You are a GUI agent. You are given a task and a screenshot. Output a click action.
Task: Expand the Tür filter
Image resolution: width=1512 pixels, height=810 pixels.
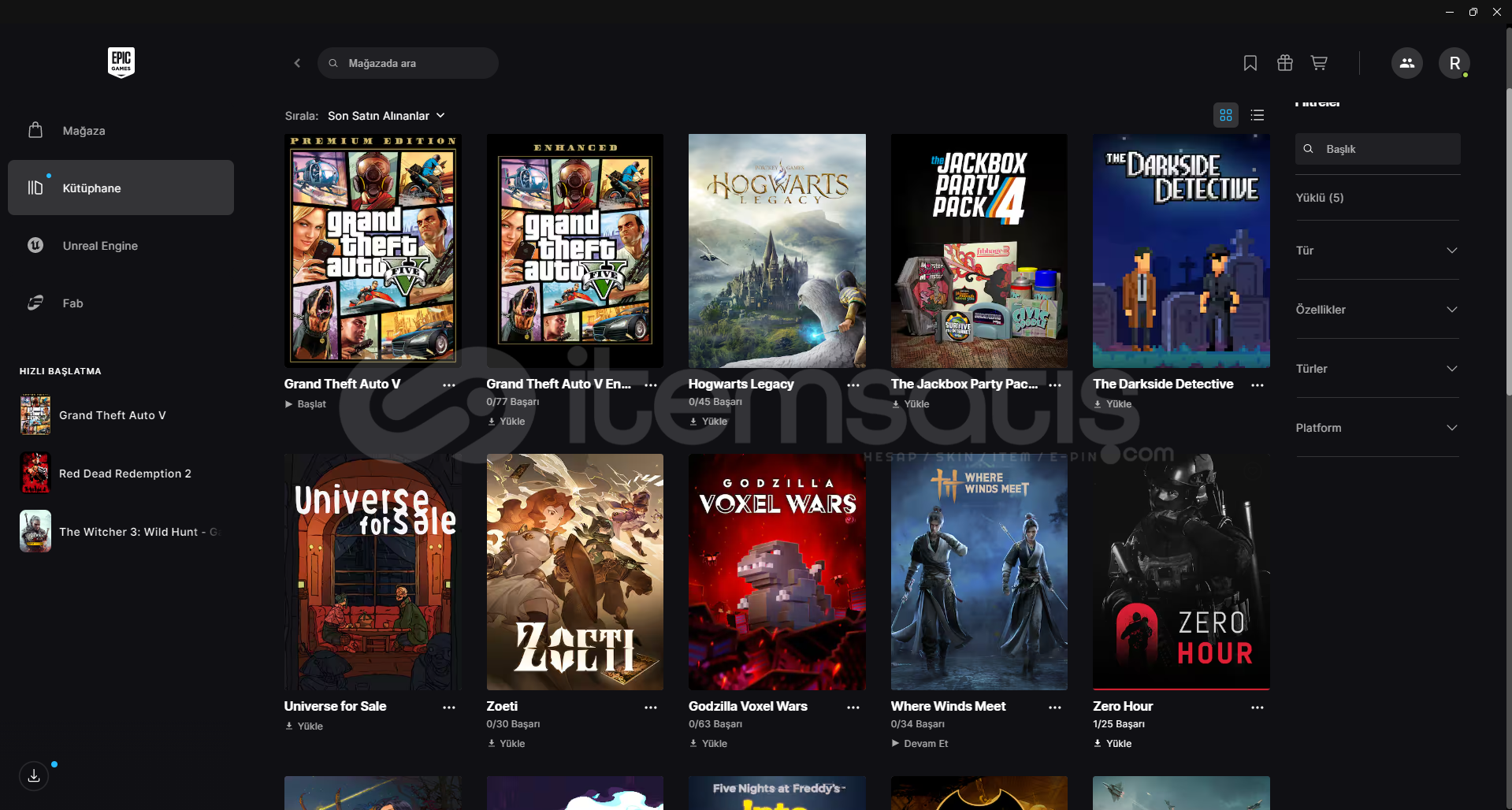tap(1377, 251)
